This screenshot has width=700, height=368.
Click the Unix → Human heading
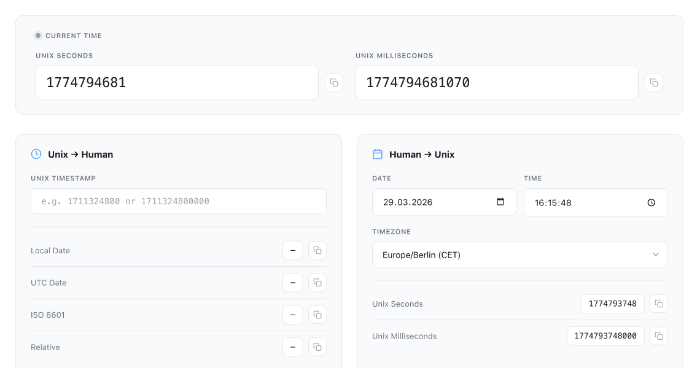(80, 155)
